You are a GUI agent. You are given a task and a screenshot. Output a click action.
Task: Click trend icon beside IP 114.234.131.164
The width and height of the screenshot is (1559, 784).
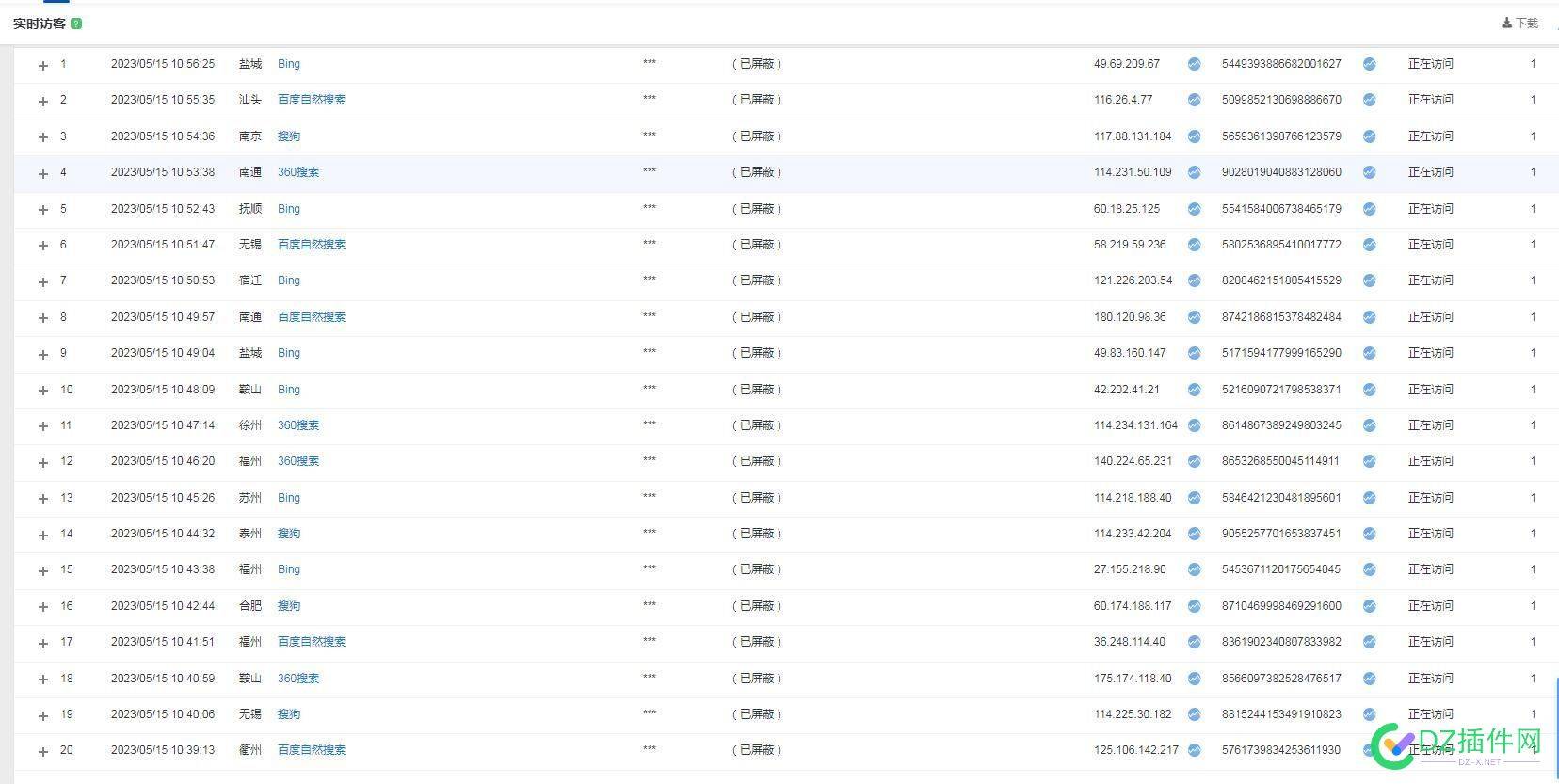point(1194,425)
